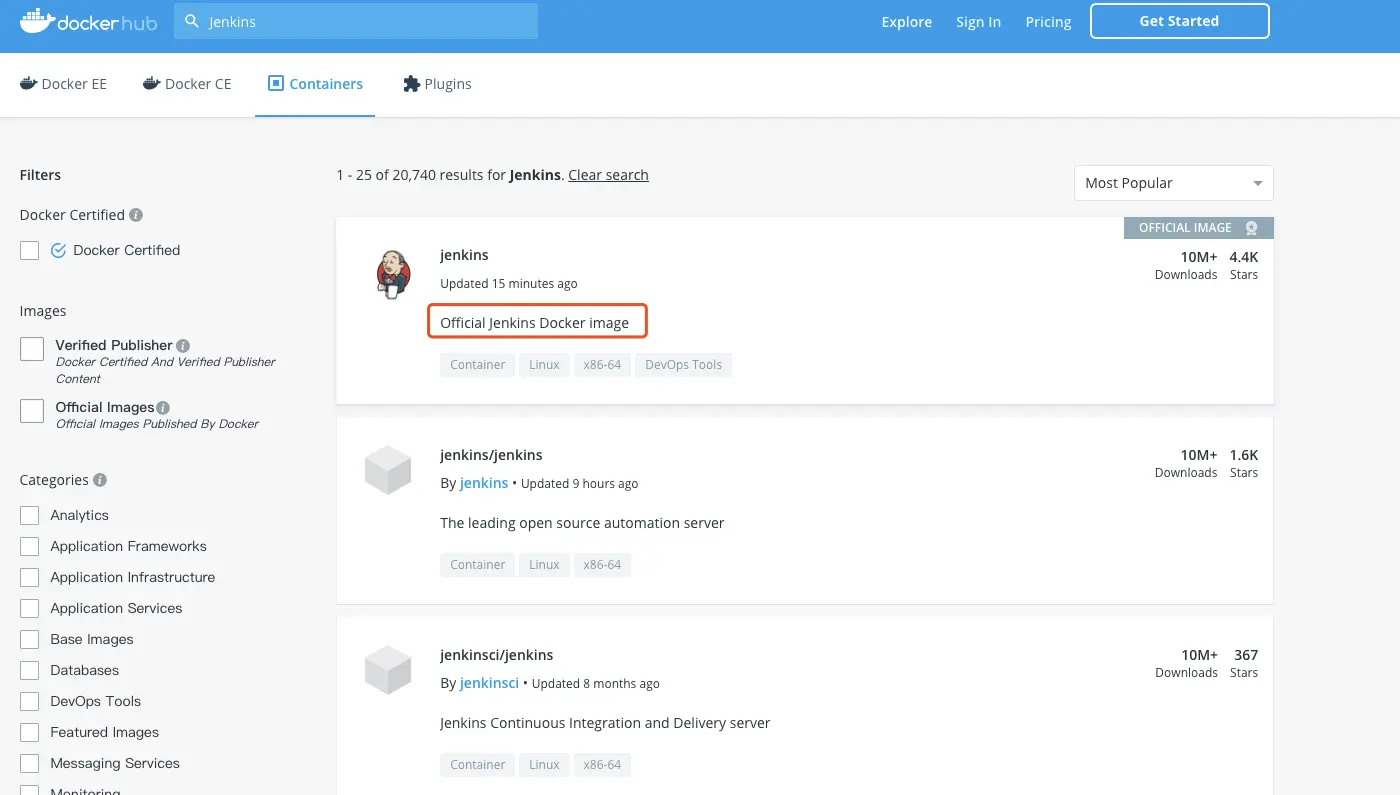Open the jenkinsci publisher link

click(x=489, y=683)
